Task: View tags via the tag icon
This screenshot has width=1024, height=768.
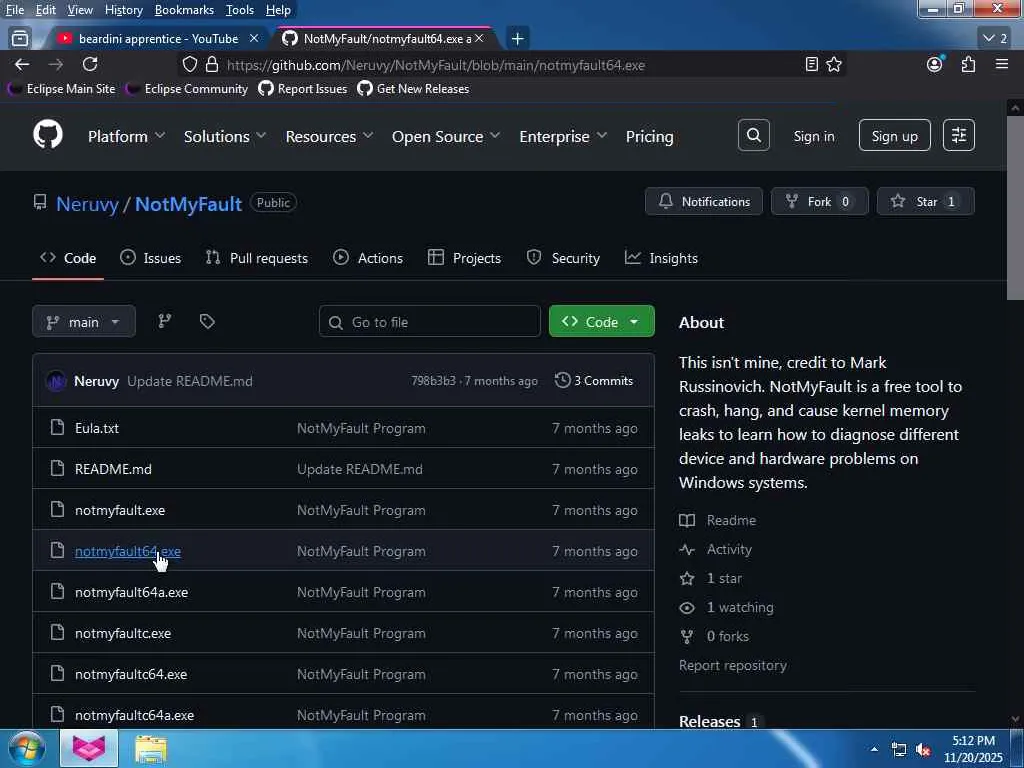Action: pyautogui.click(x=207, y=321)
